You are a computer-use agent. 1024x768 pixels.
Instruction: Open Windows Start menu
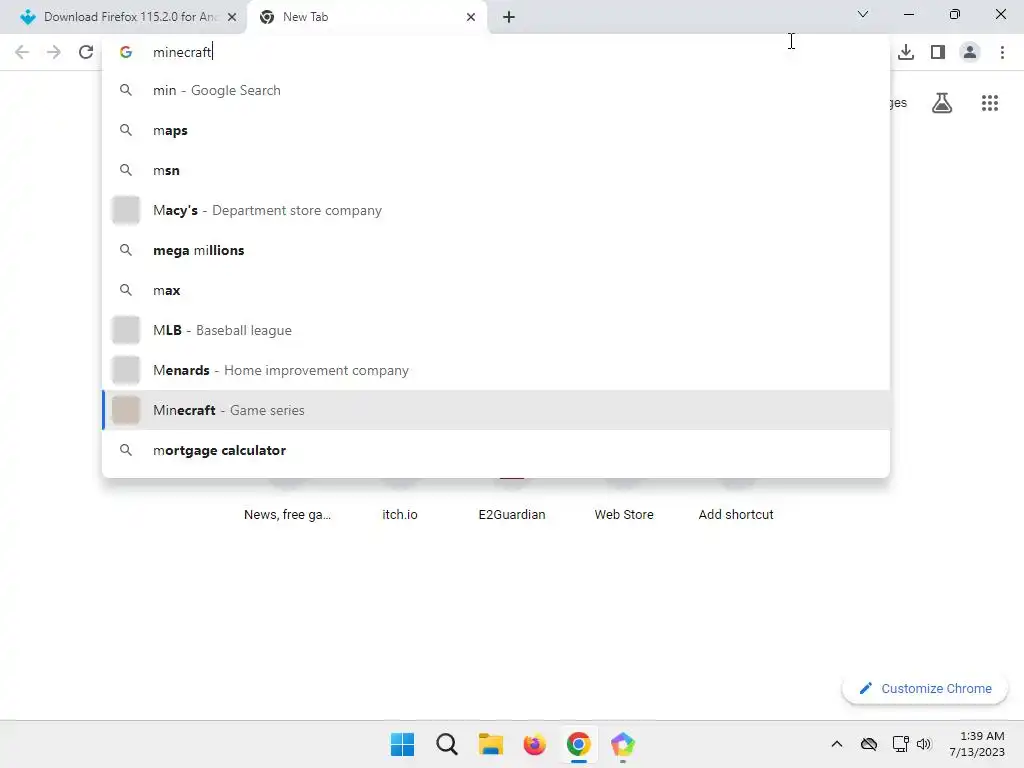[402, 744]
